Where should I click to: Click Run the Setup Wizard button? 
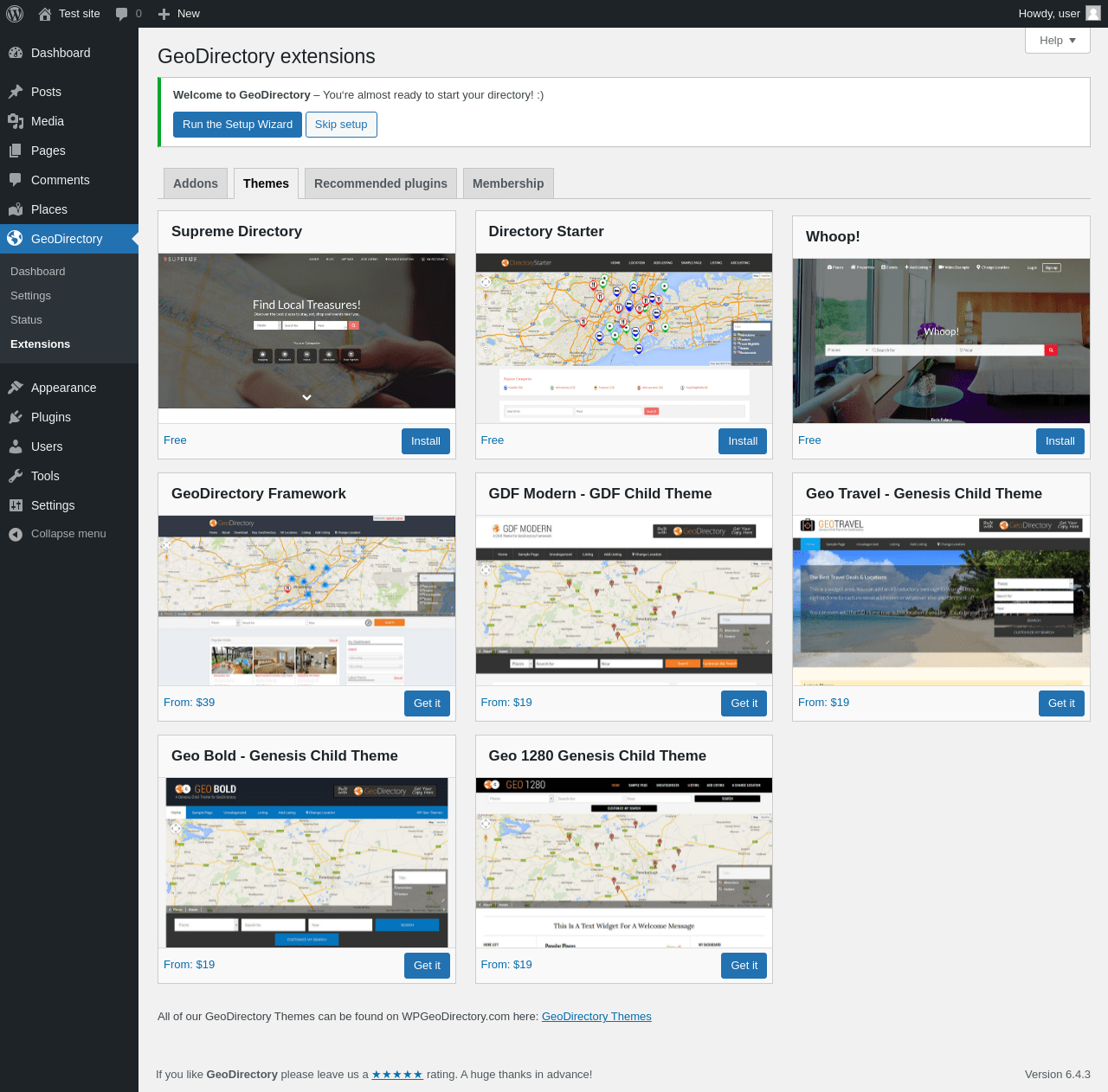[237, 125]
